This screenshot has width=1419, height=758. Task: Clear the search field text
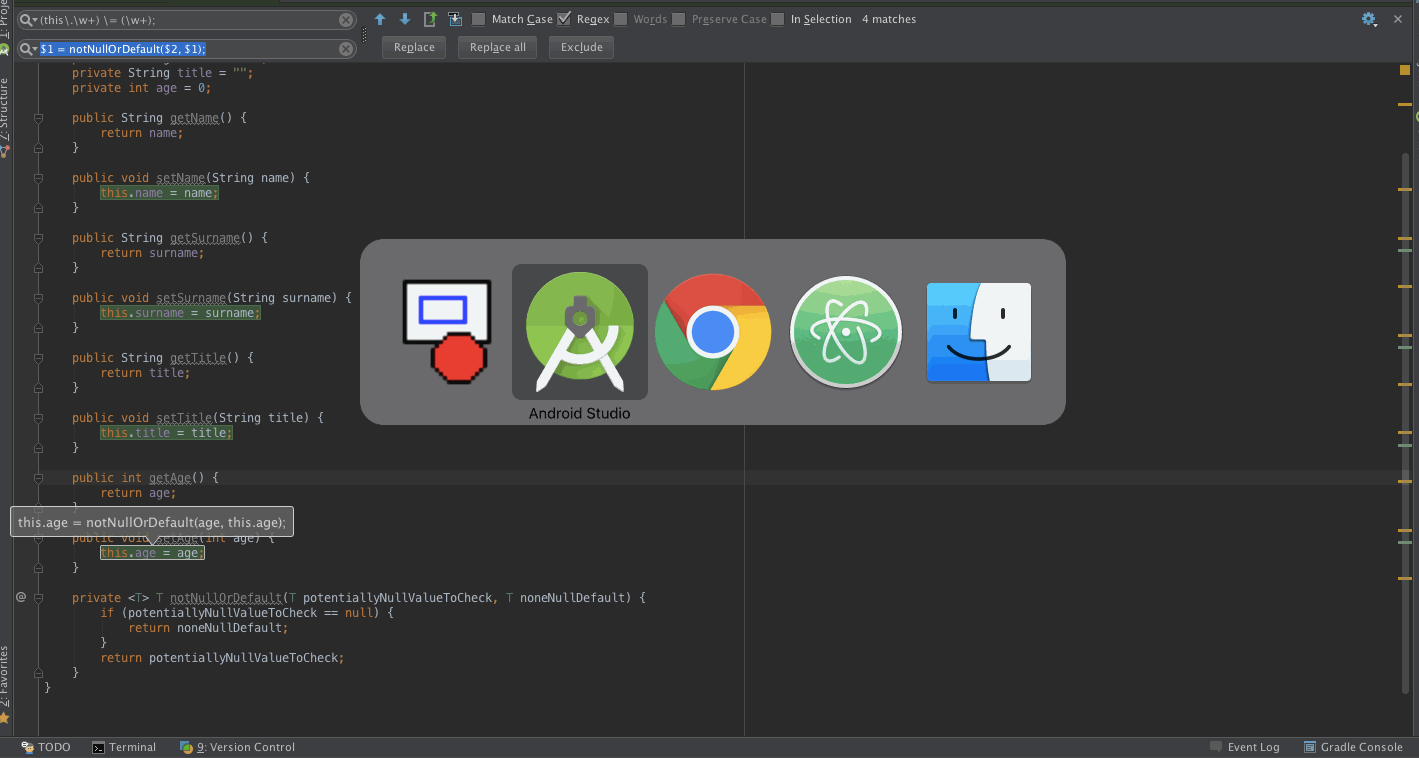346,20
